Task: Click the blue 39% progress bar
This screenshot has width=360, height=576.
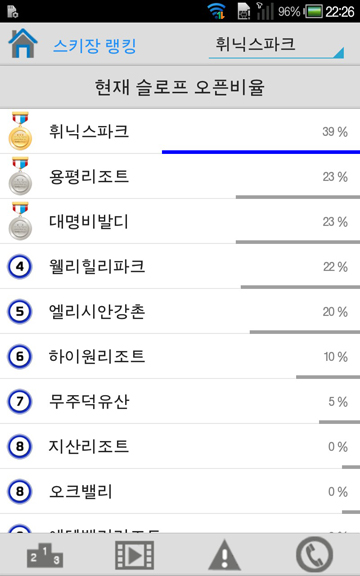Action: [x=261, y=152]
